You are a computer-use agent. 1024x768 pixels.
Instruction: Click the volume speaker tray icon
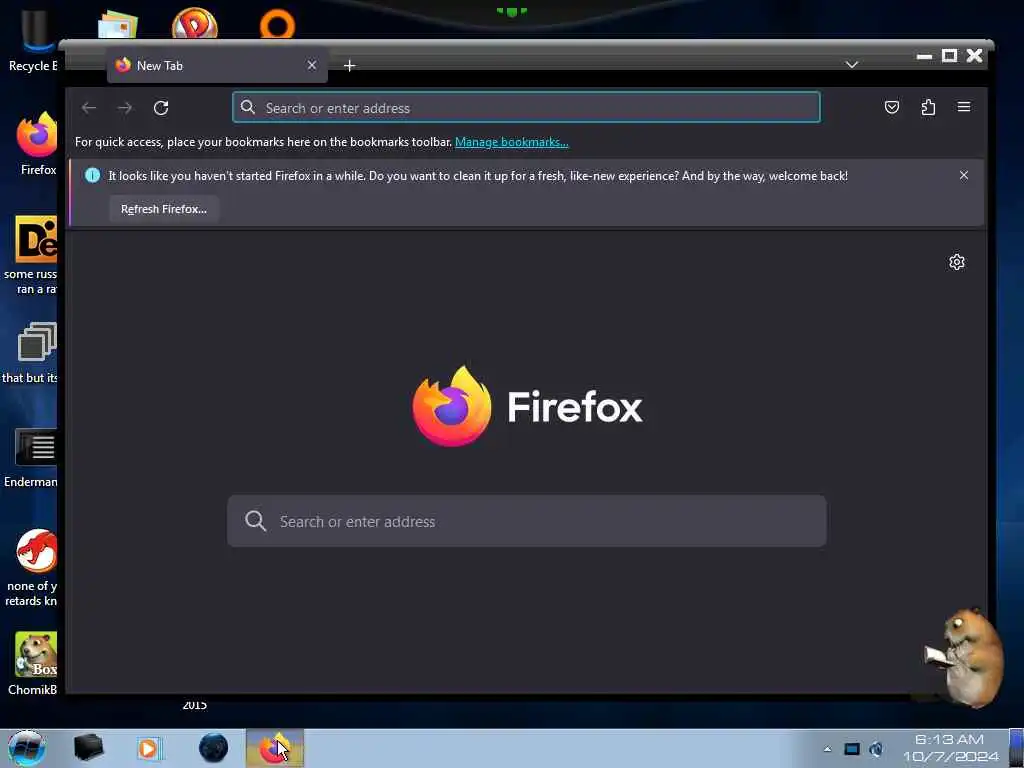[876, 749]
